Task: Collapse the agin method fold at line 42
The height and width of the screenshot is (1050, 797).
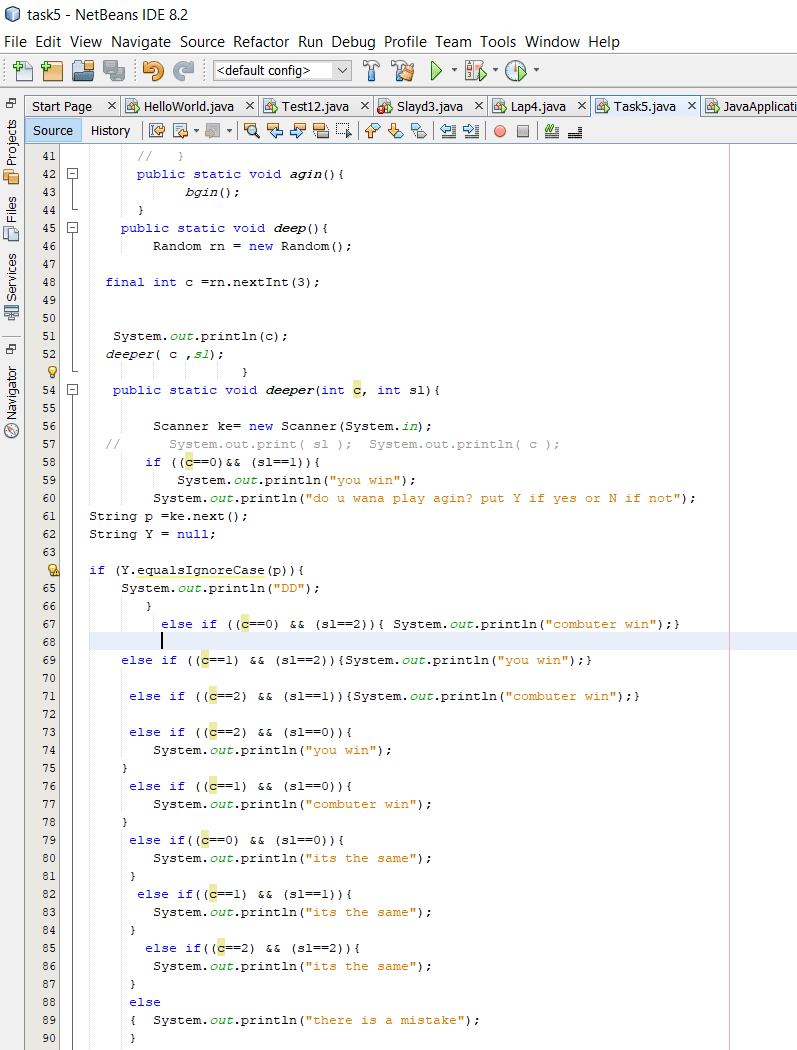Action: (72, 174)
